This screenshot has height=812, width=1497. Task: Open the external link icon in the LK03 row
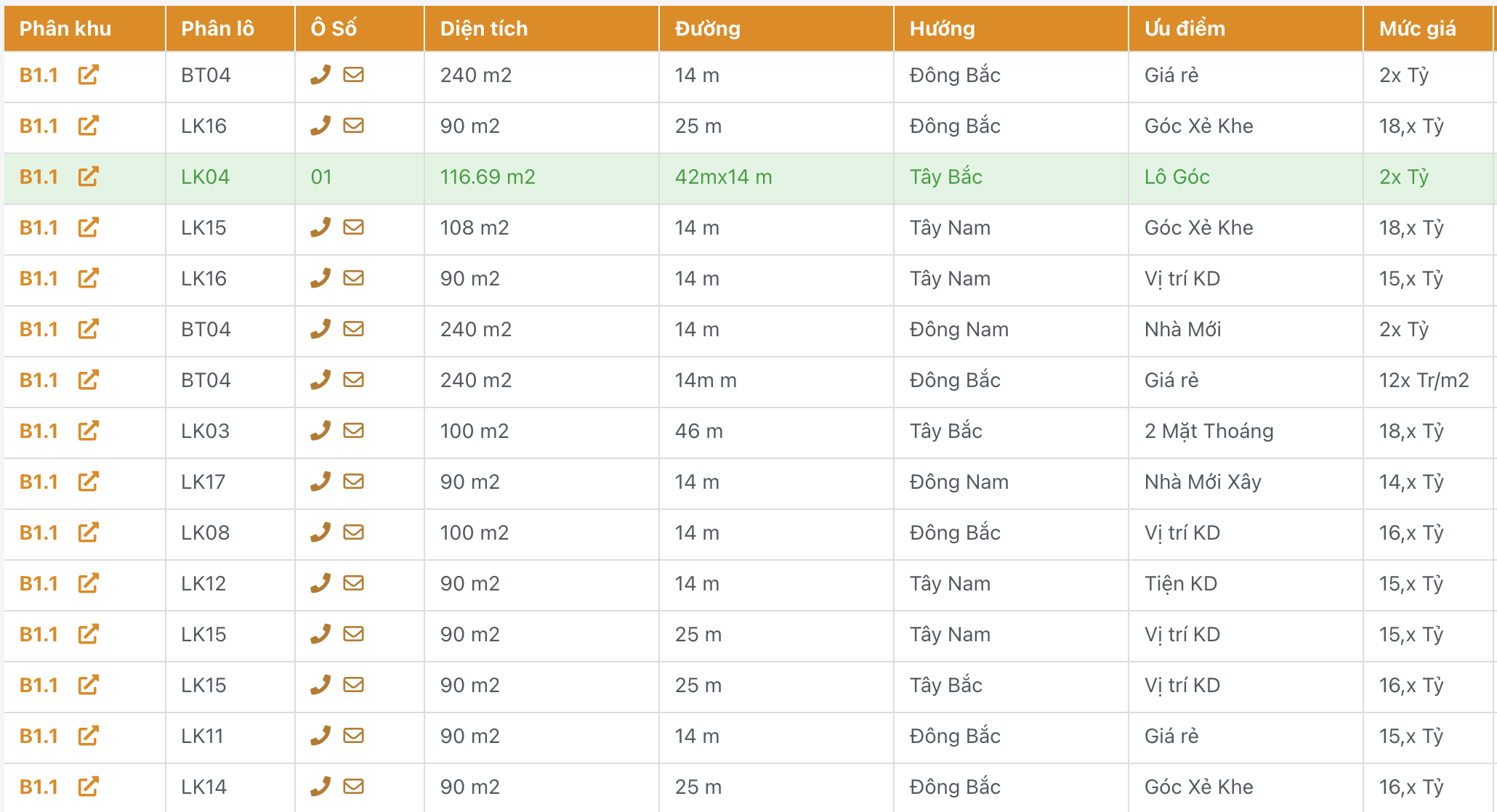(x=88, y=431)
